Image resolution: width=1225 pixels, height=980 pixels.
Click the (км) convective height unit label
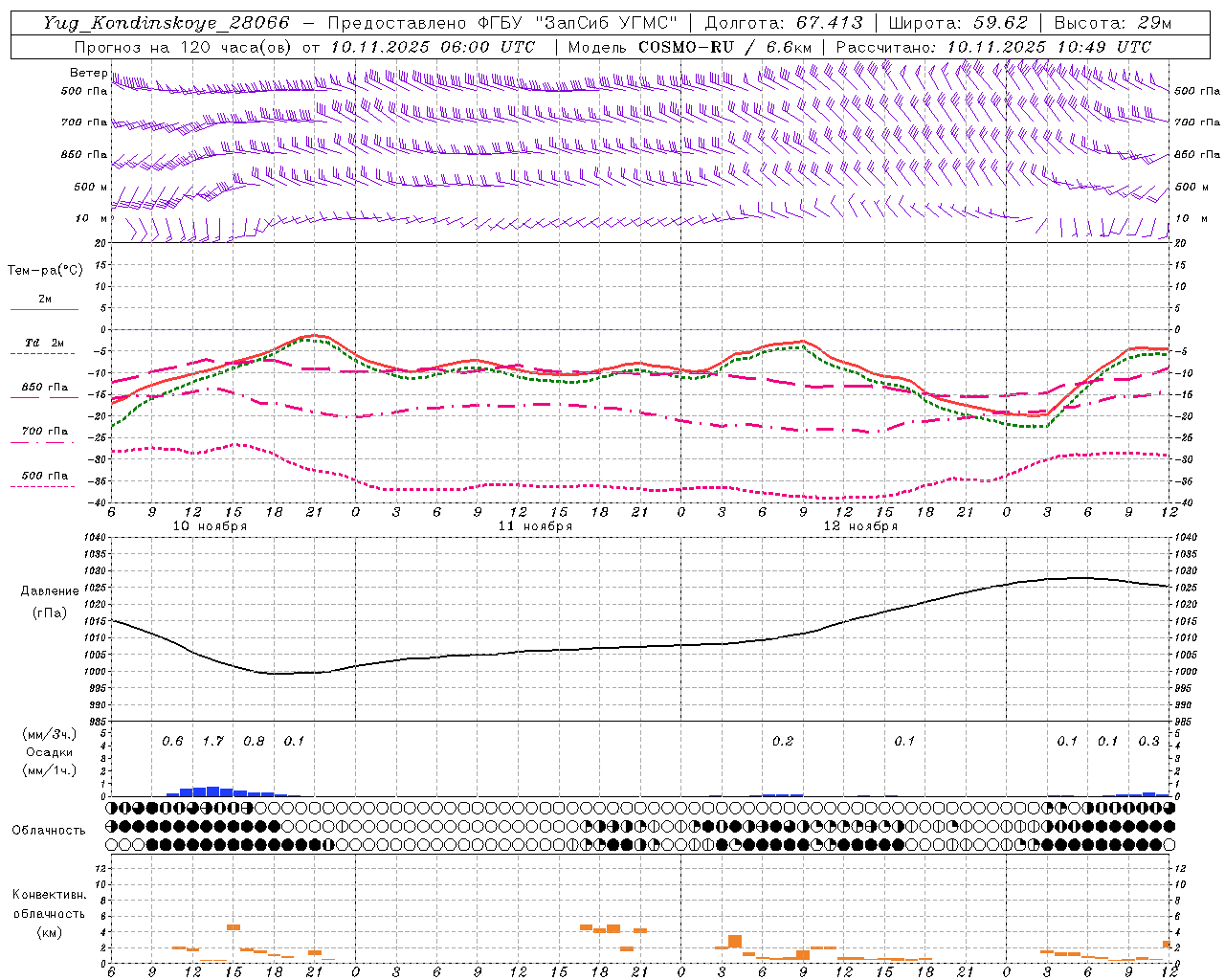49,931
